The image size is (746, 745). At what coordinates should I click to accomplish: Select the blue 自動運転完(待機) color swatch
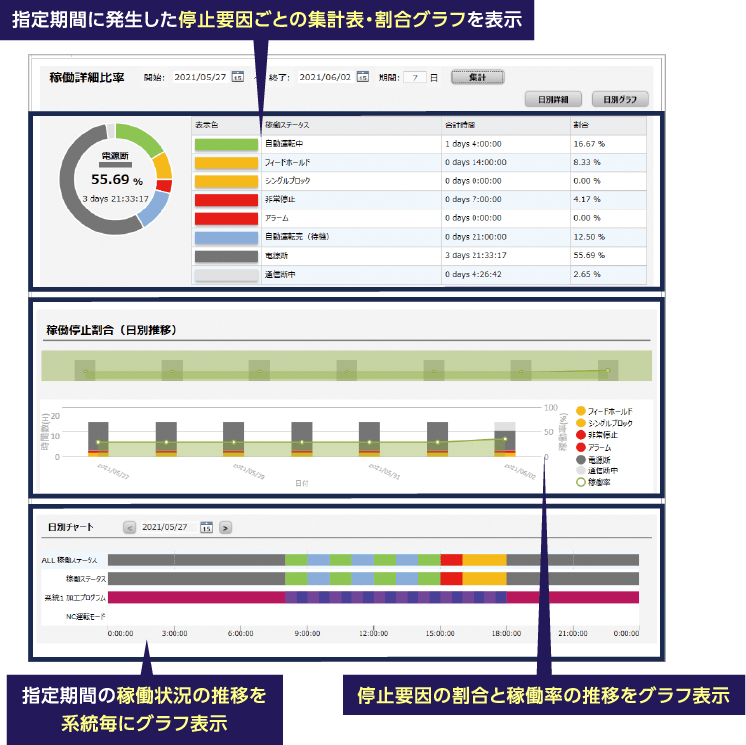(226, 237)
